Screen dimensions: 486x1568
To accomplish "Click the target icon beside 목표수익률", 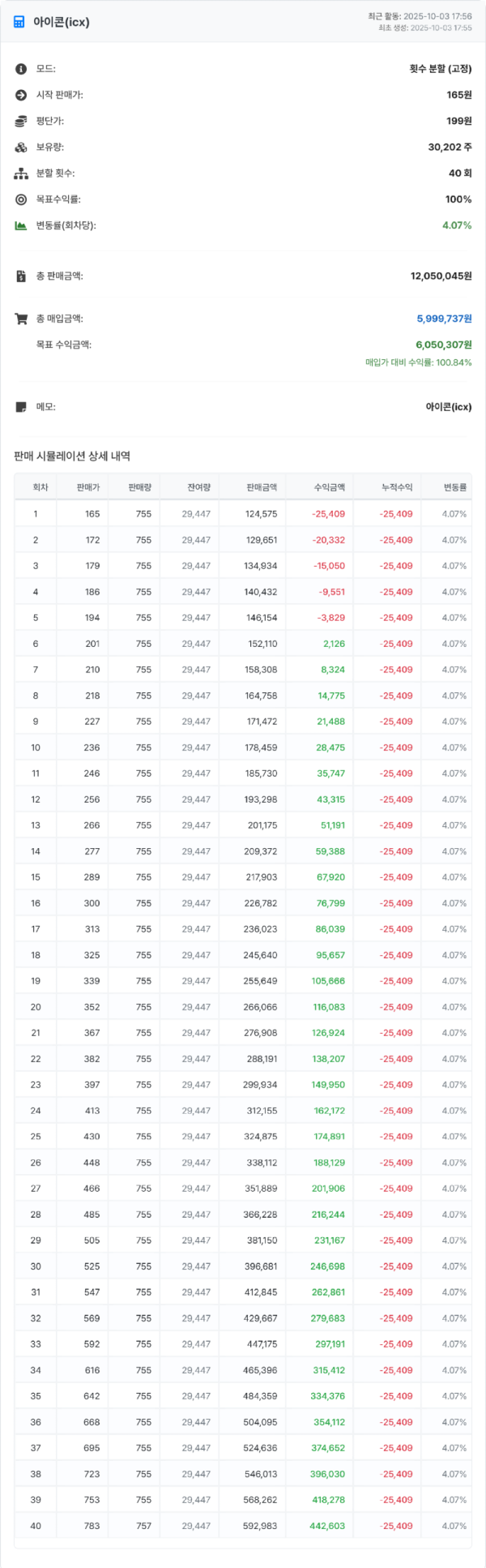I will pos(19,199).
